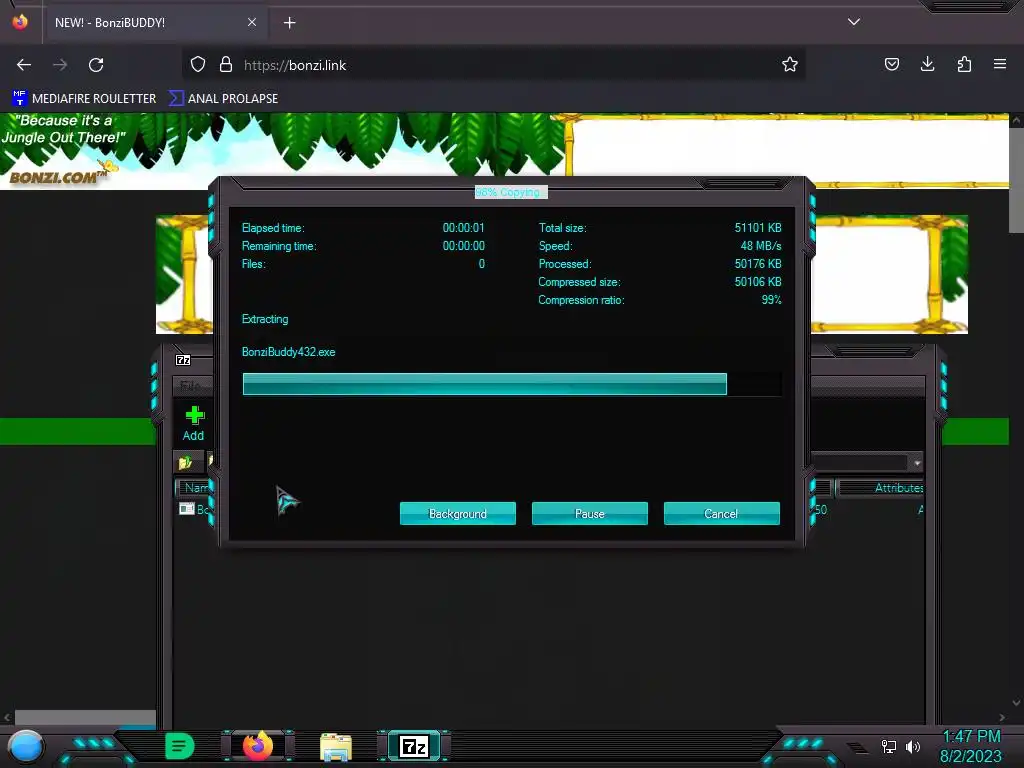This screenshot has width=1024, height=768.
Task: Click the browser forward arrow
Action: 60,65
